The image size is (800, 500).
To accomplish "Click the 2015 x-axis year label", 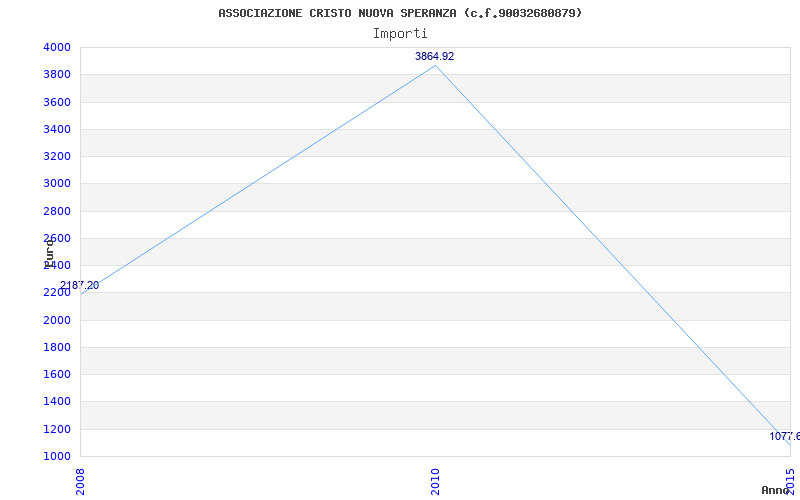I will pos(790,481).
